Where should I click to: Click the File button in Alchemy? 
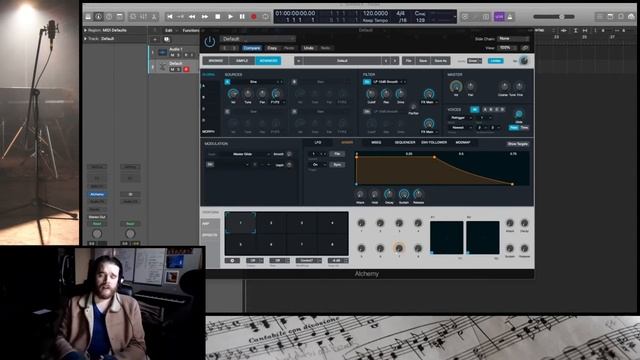[409, 61]
